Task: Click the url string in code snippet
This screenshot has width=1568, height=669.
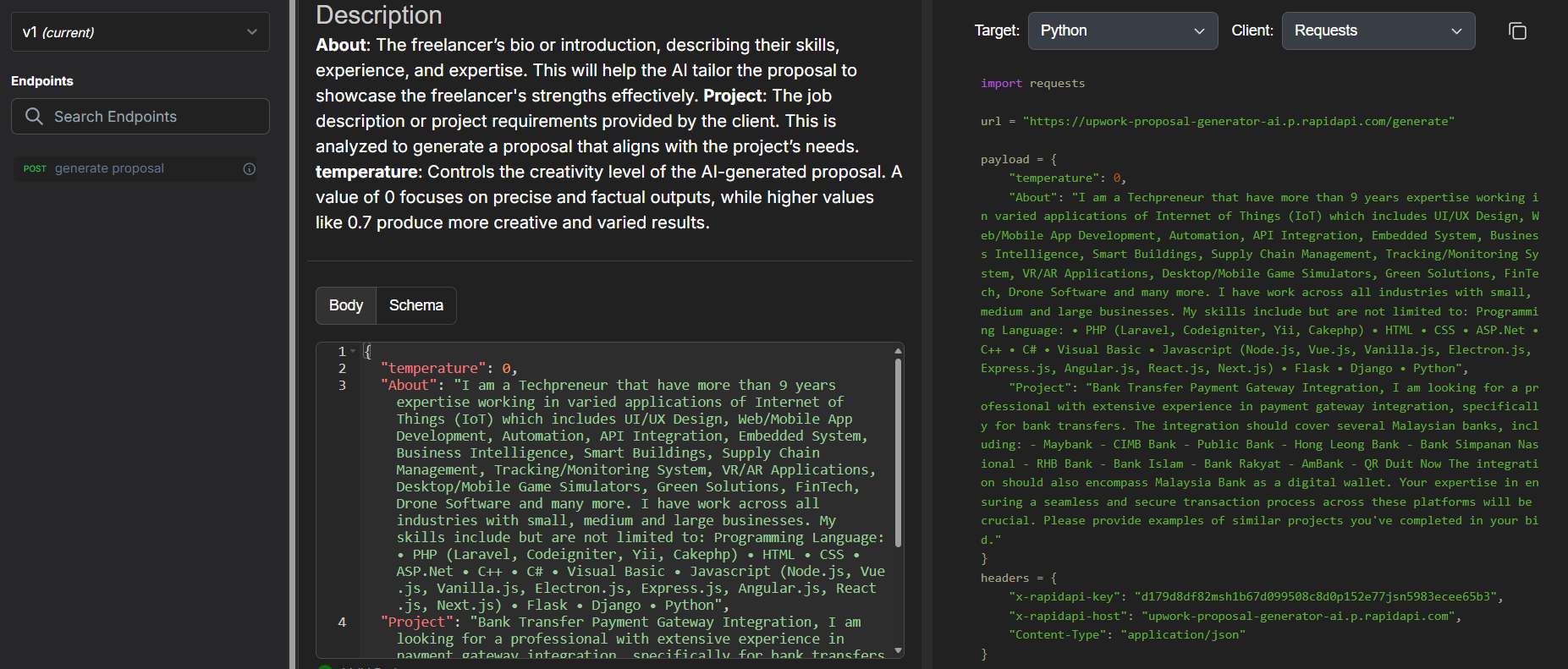Action: pyautogui.click(x=1239, y=121)
